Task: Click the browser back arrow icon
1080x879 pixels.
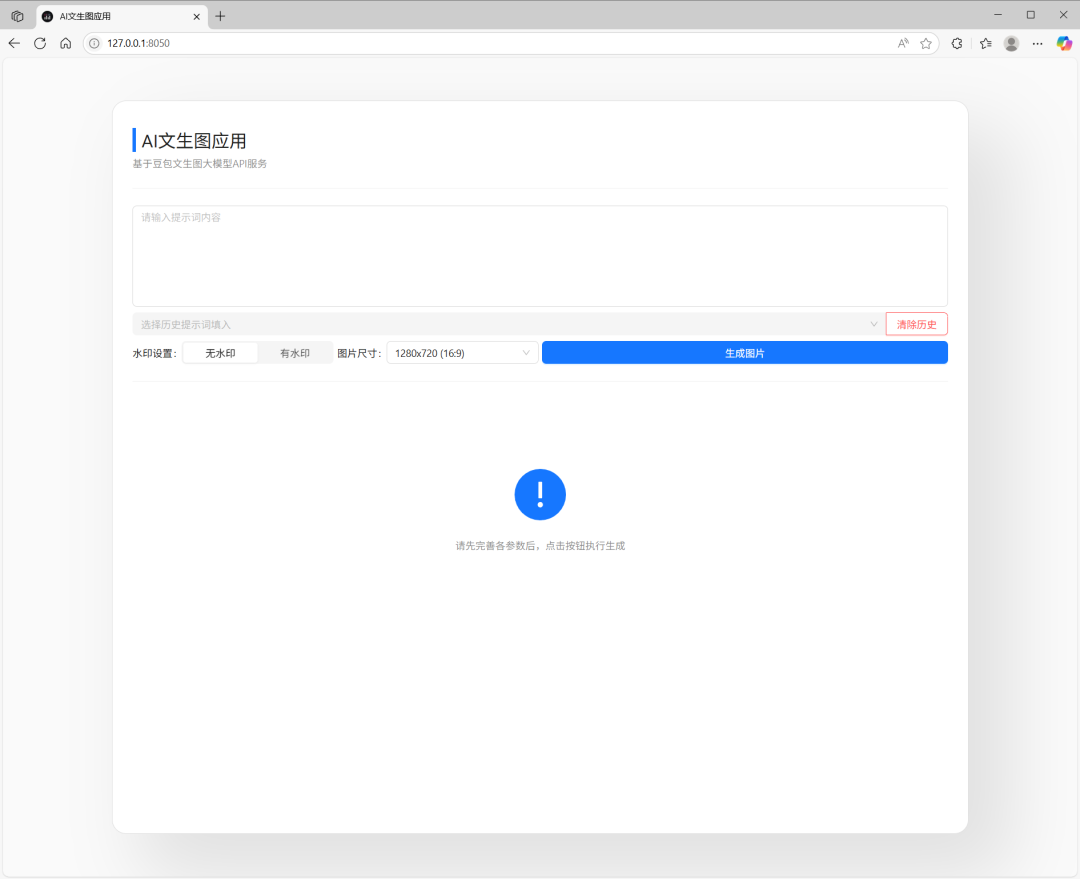Action: [13, 43]
